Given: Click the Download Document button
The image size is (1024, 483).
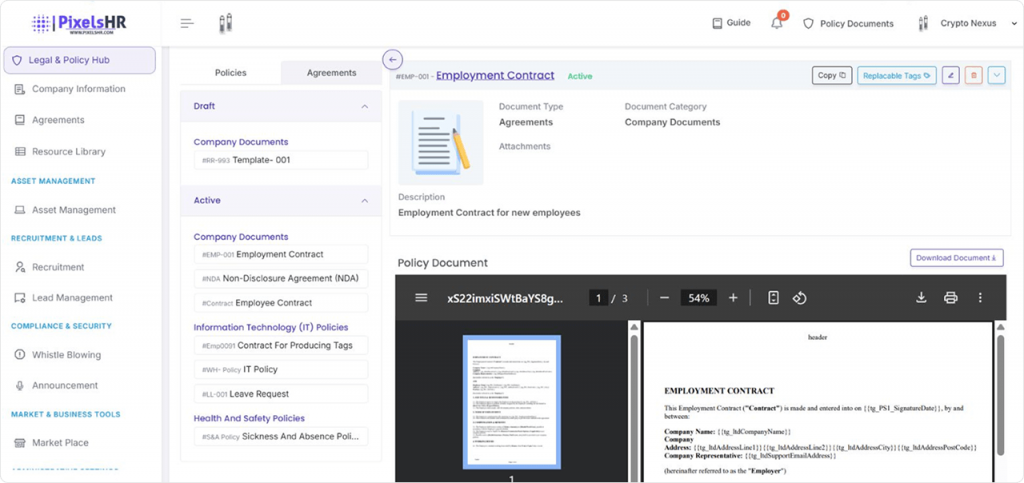Looking at the screenshot, I should (x=956, y=258).
